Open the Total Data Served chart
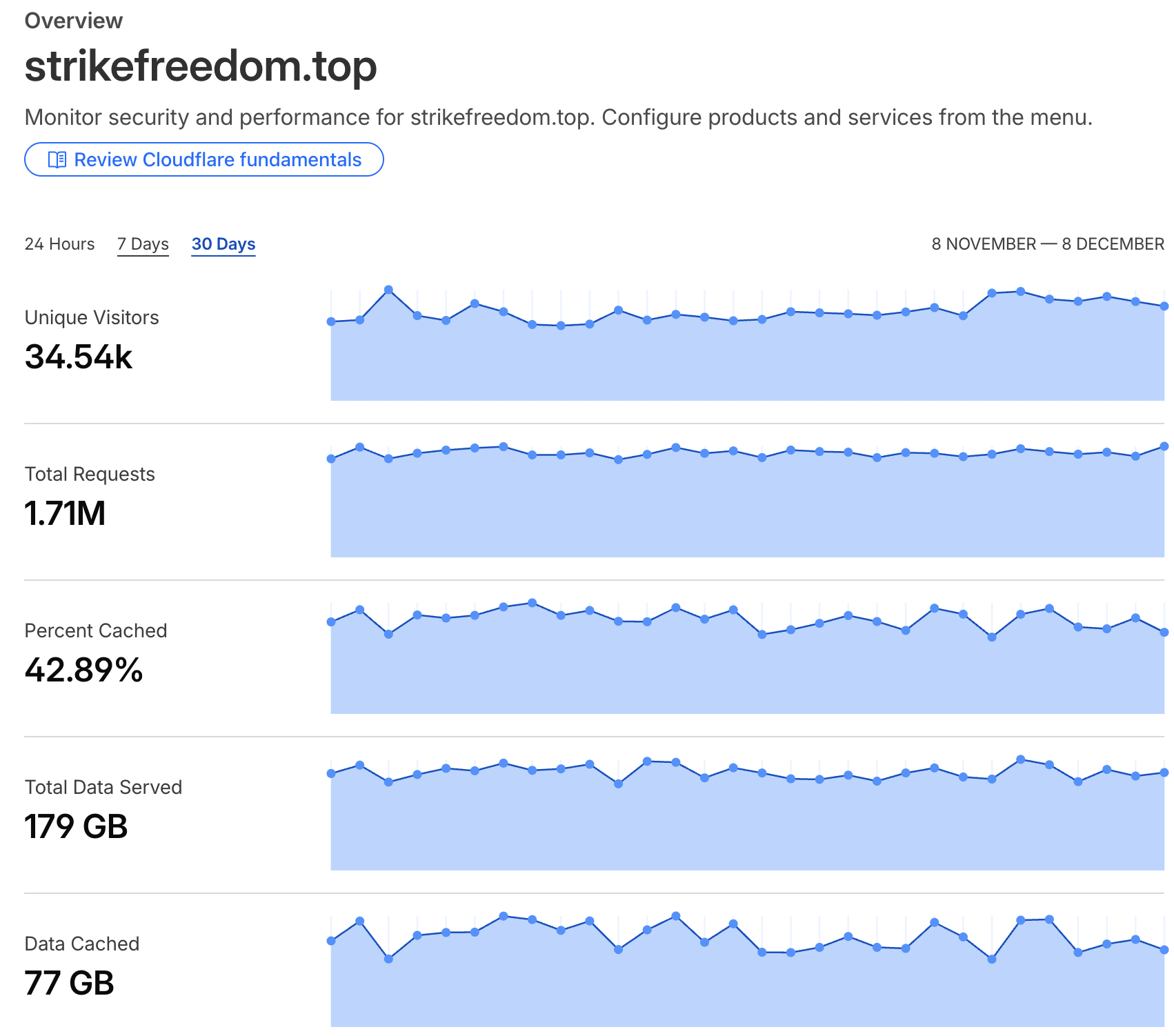This screenshot has width=1174, height=1036. click(747, 824)
